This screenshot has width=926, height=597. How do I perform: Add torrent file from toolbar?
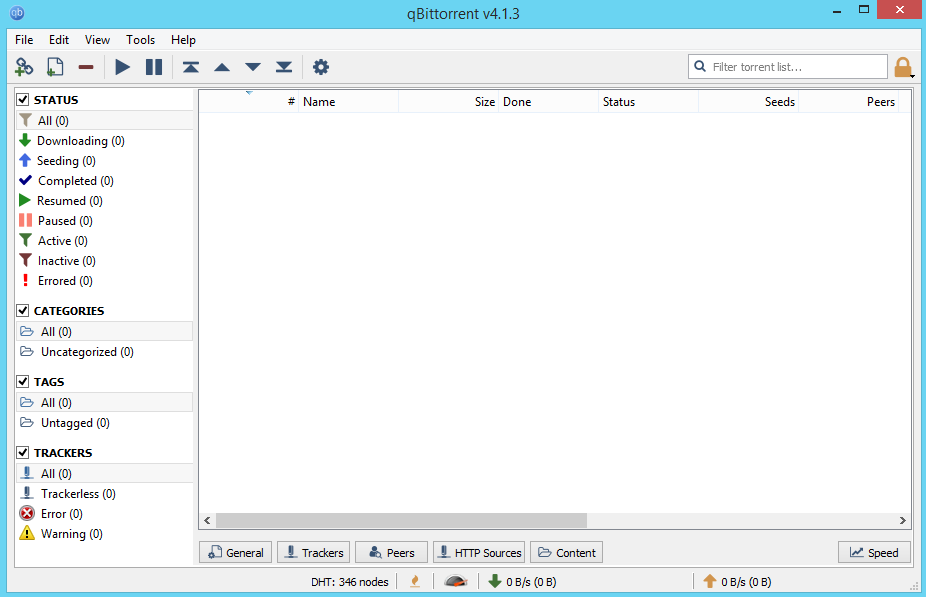[55, 67]
